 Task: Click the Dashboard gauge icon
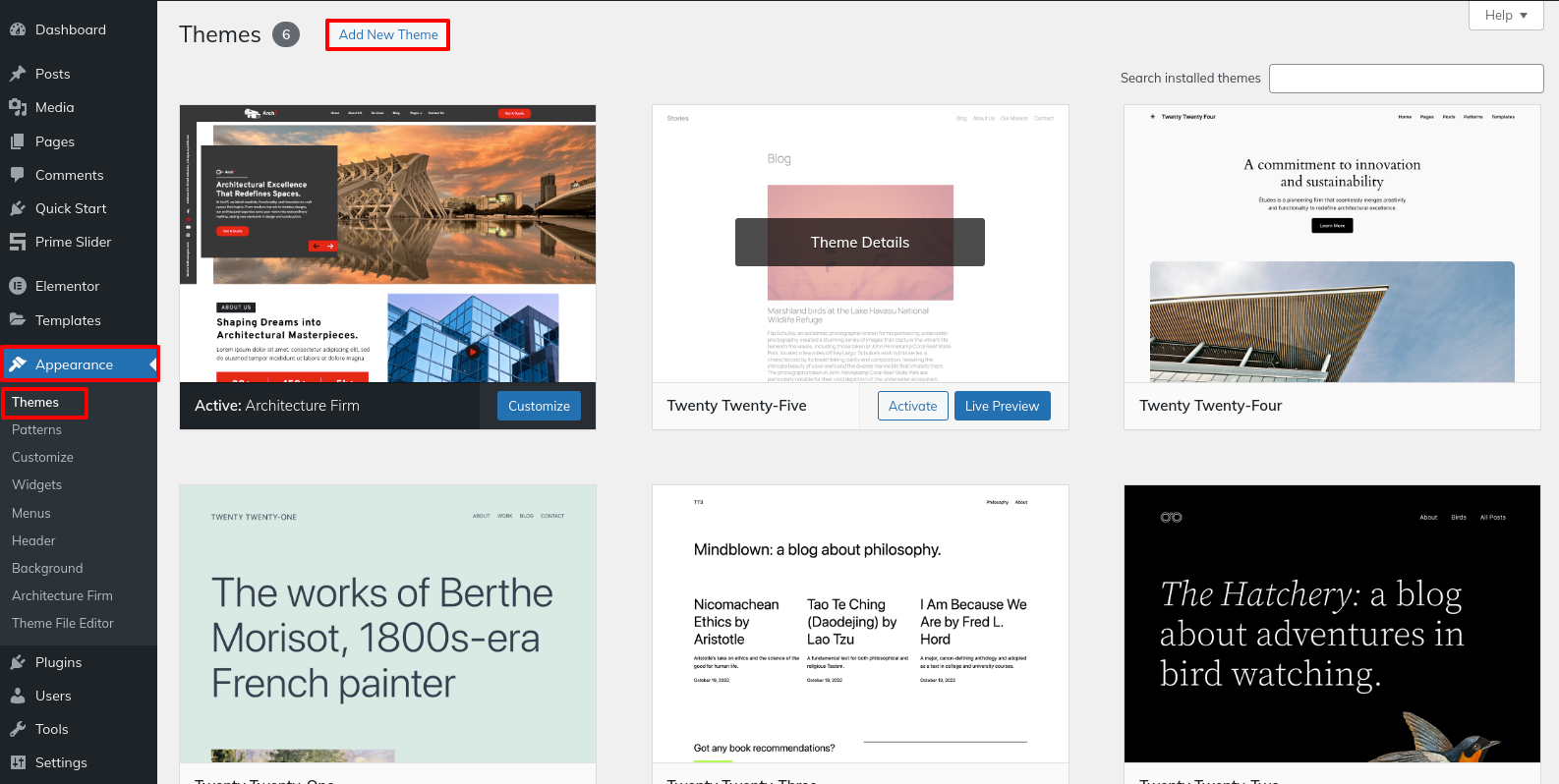(18, 29)
